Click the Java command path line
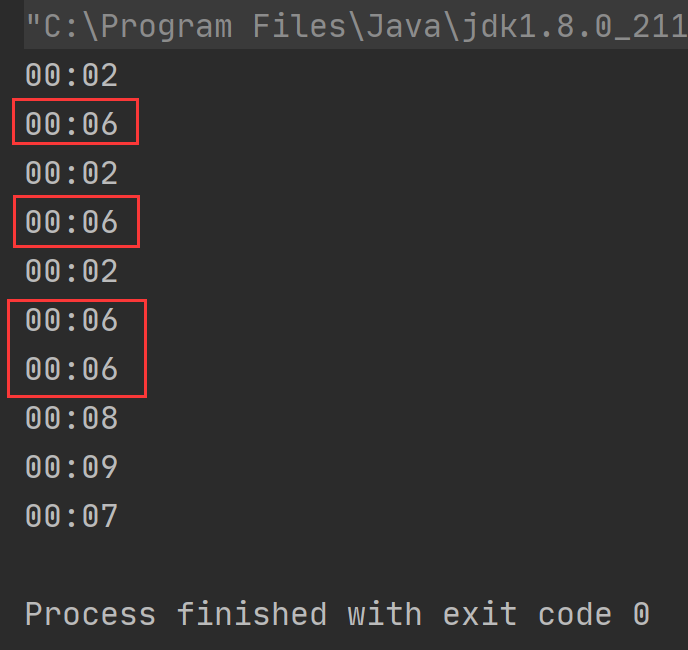 (x=356, y=26)
